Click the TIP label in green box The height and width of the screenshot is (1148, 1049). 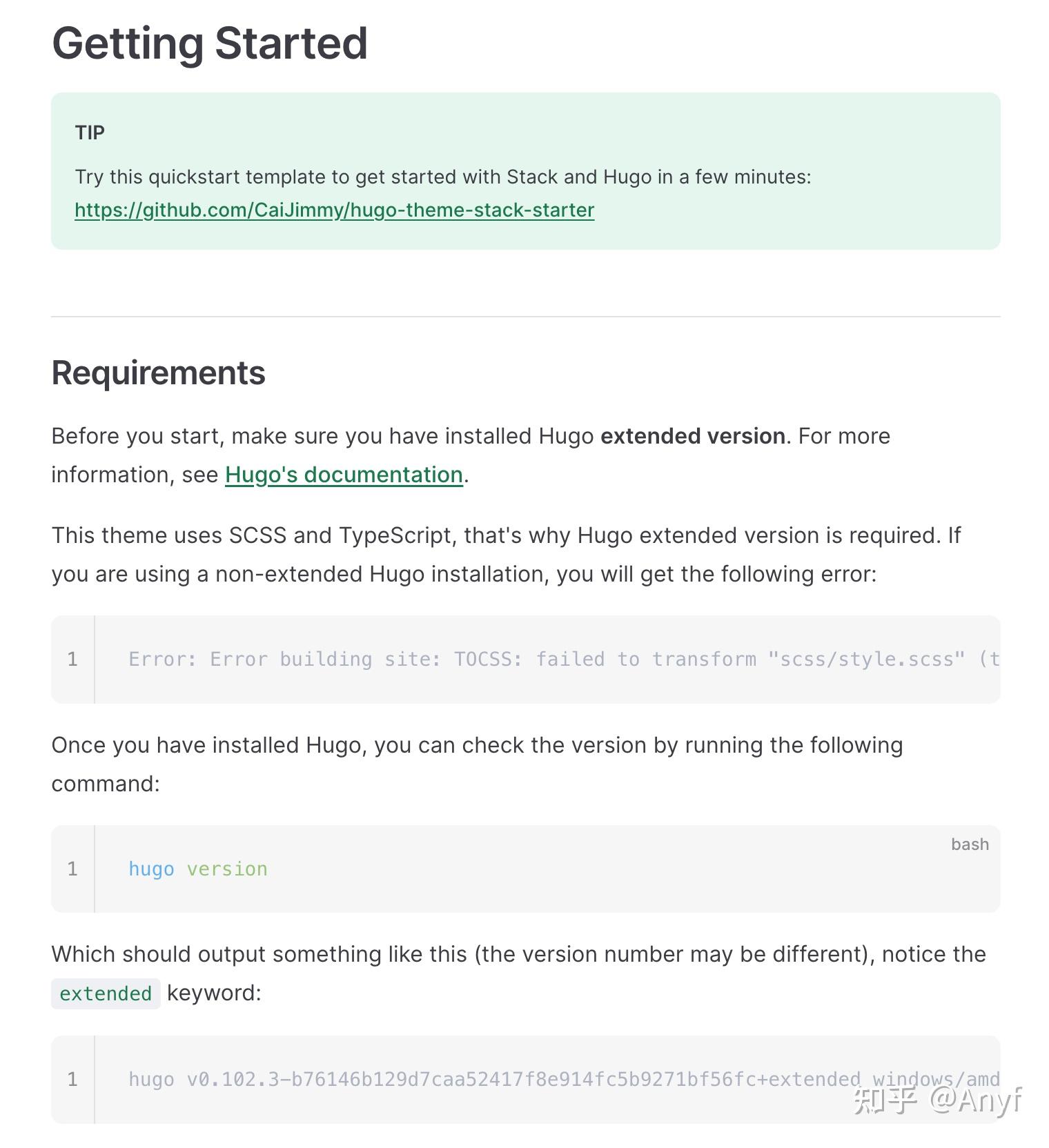(90, 132)
